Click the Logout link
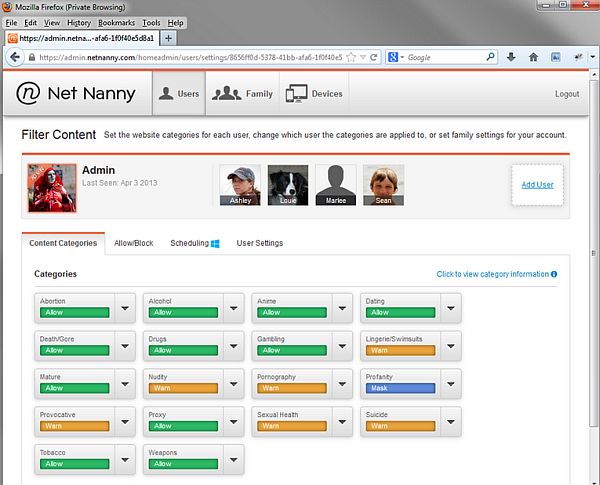 coord(567,94)
